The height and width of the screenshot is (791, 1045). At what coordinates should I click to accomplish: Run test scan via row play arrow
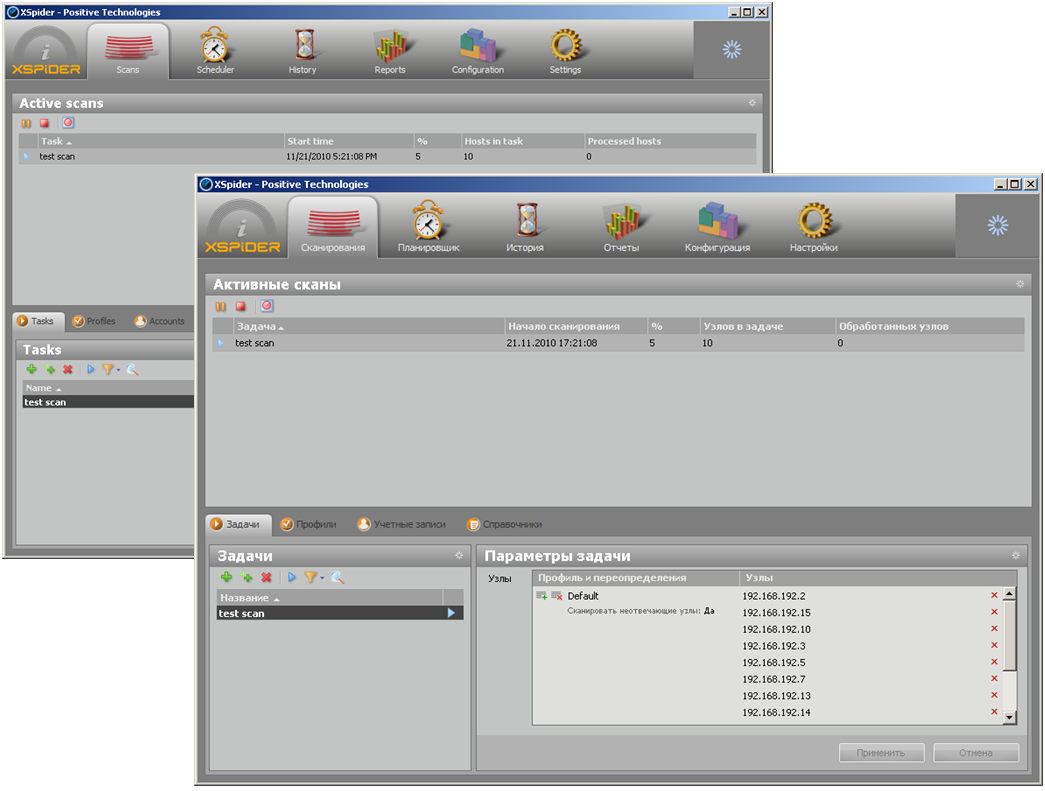click(x=451, y=613)
